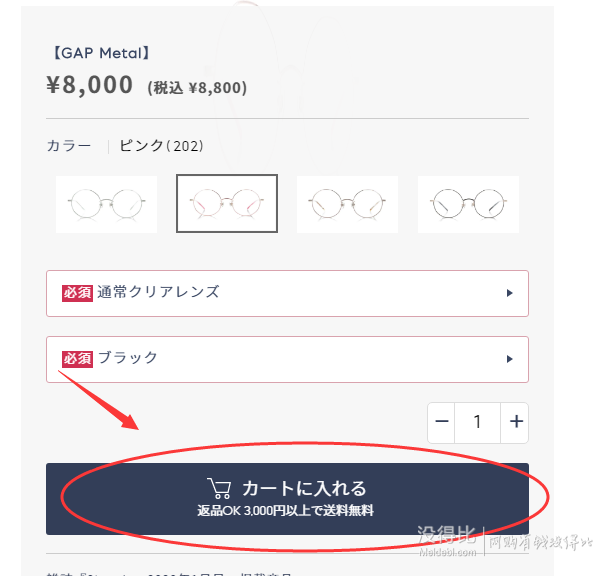Click the quantity number field

(x=477, y=423)
